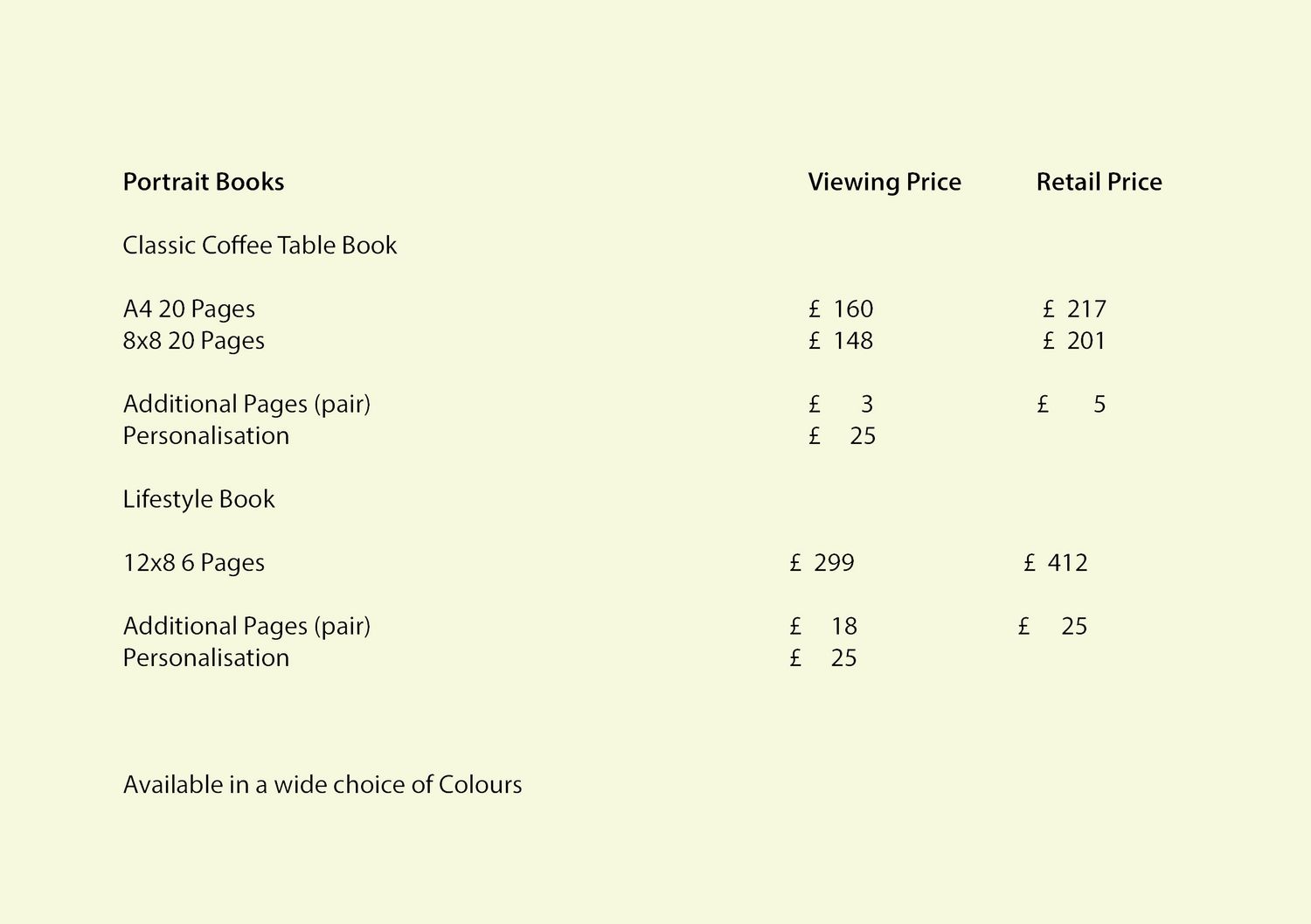Select the Lifestyle Book section label

[x=199, y=499]
